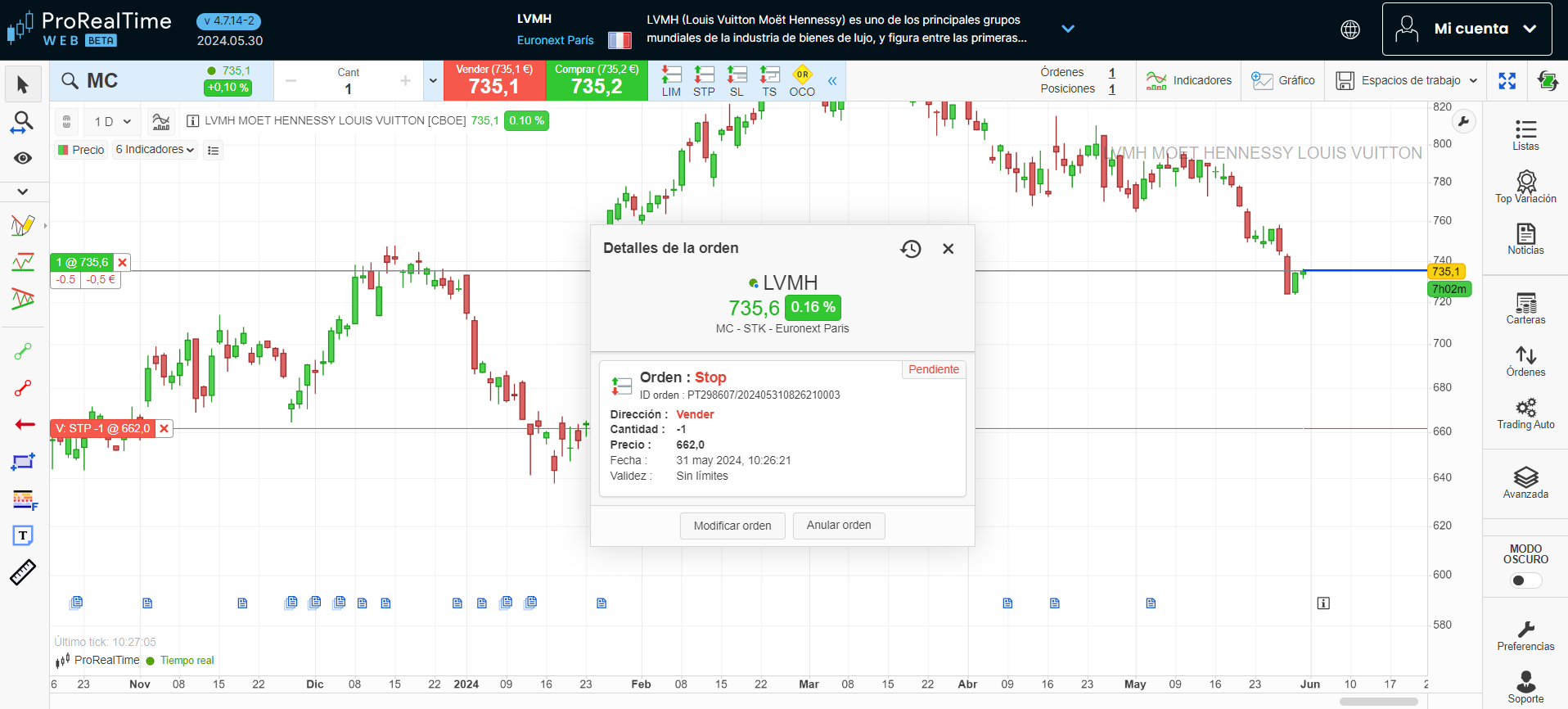Click the LIM limit order icon

671,81
